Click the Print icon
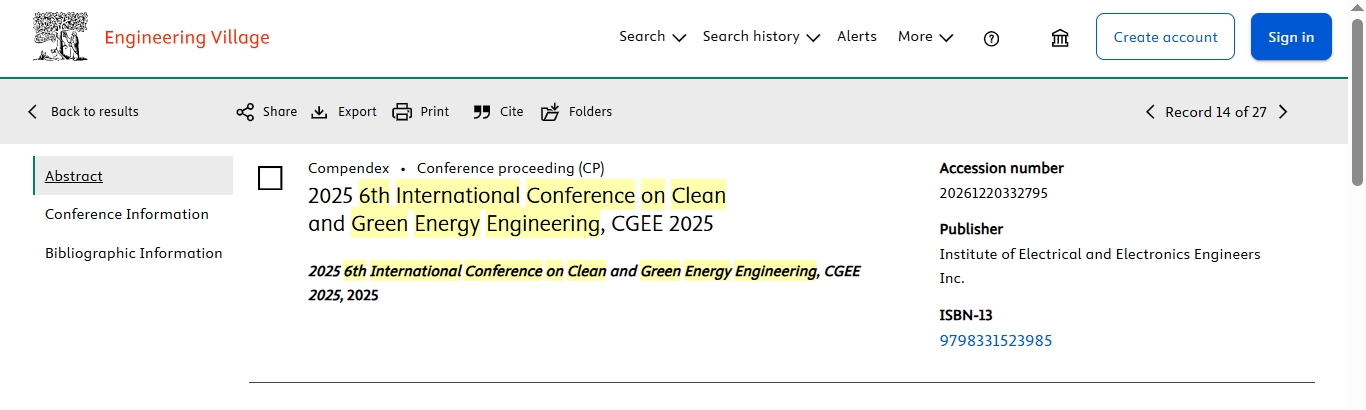This screenshot has height=410, width=1366. coord(402,112)
